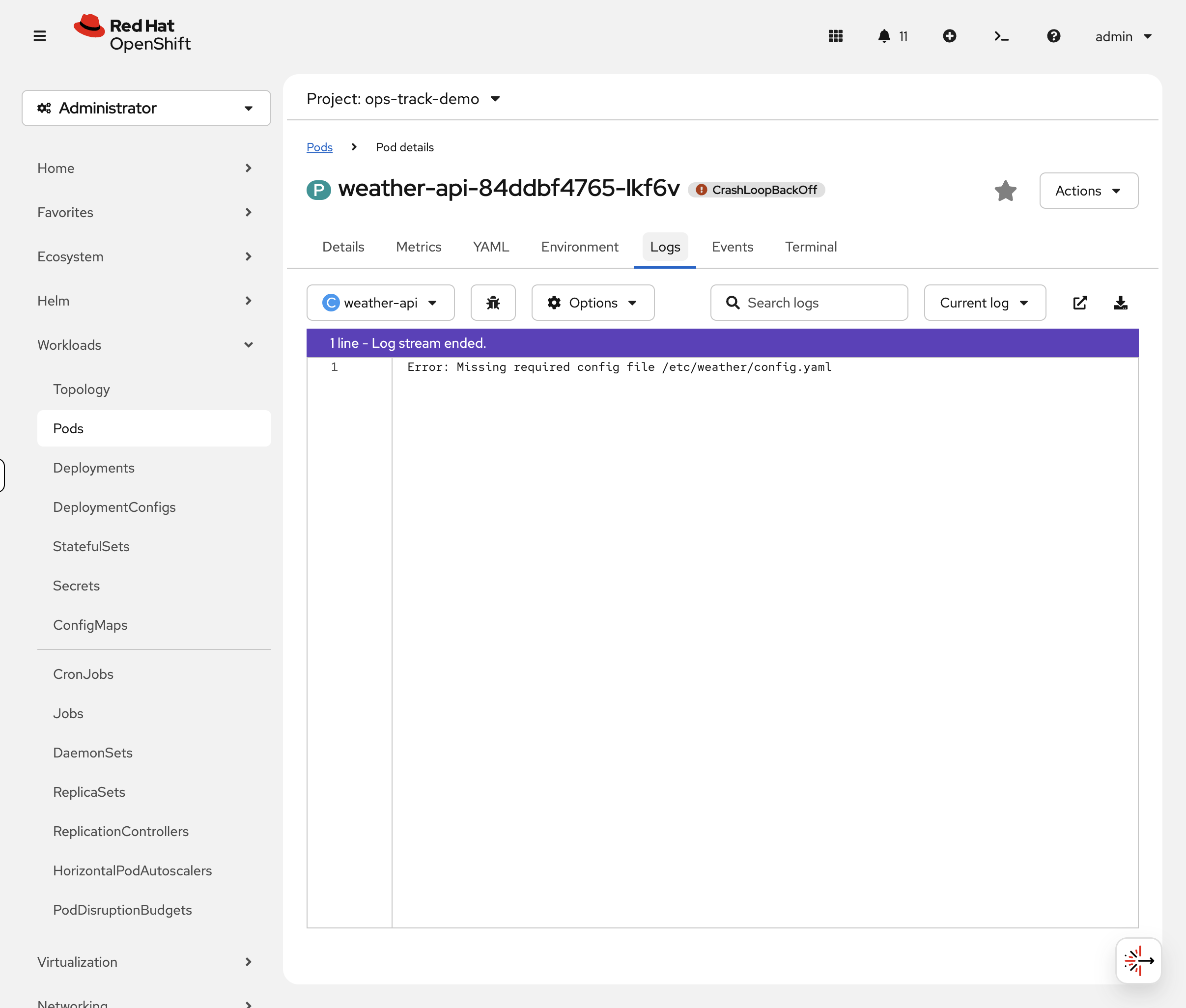Open the Actions menu

pyautogui.click(x=1088, y=190)
